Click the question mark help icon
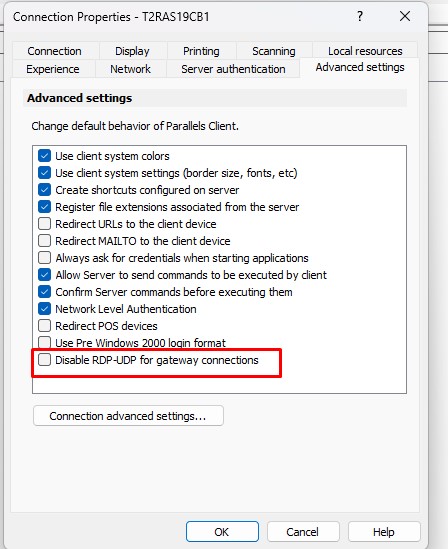Screen dimensions: 448x549 pos(360,16)
